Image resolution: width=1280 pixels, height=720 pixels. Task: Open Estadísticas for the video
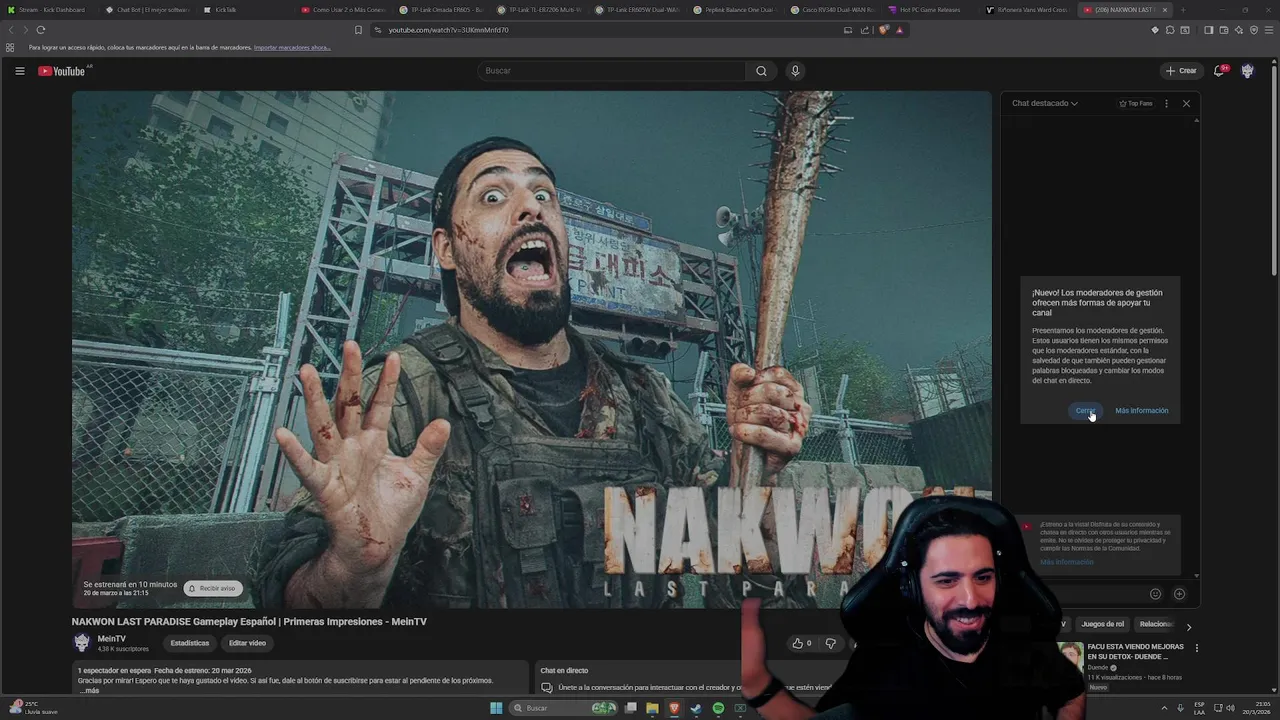[190, 643]
